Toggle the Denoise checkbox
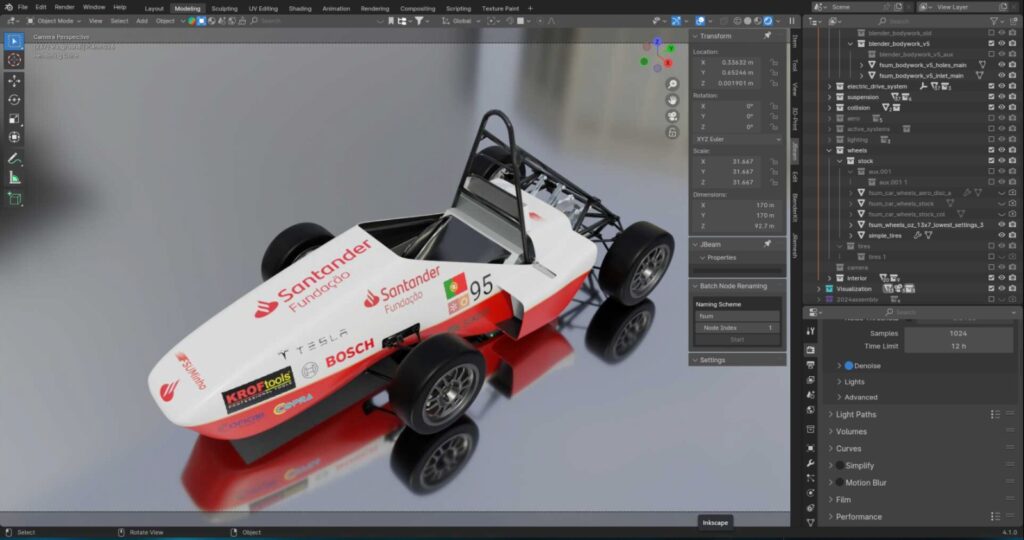The height and width of the screenshot is (540, 1024). click(848, 366)
